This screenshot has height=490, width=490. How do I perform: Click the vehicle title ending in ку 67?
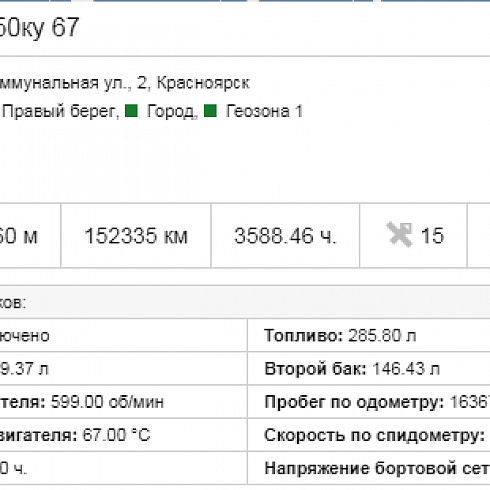[x=39, y=27]
